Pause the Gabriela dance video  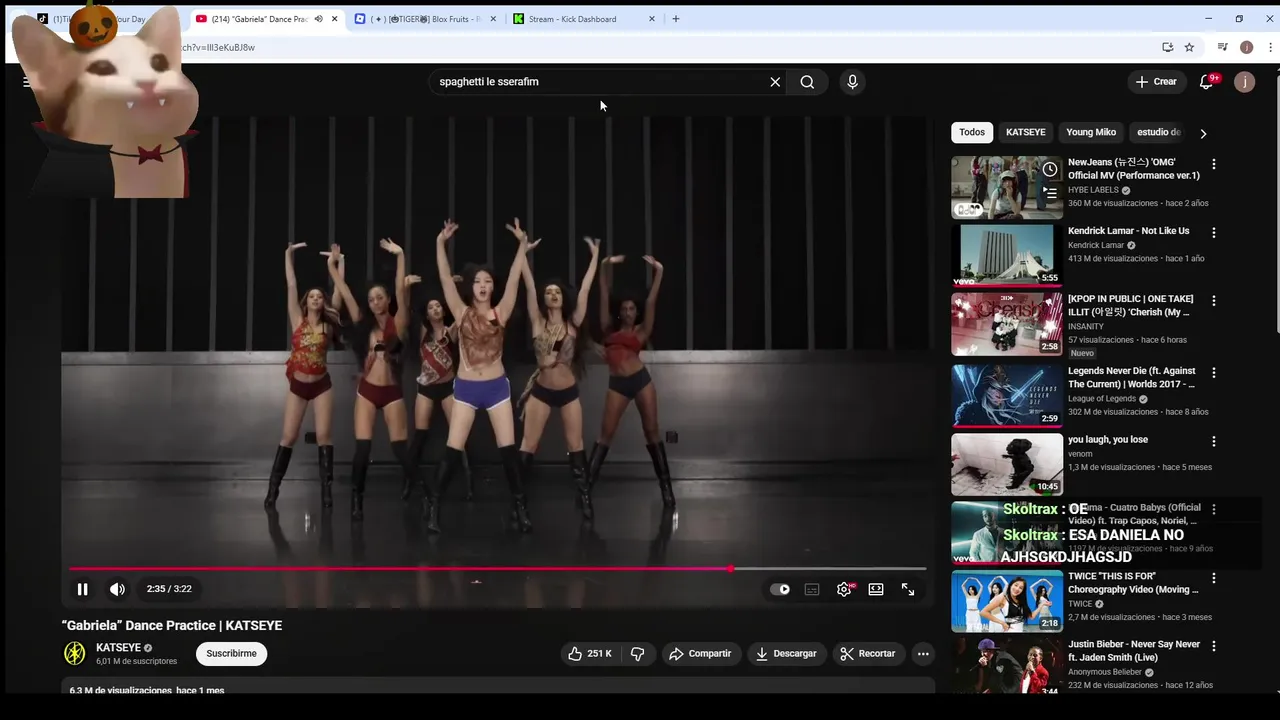(82, 589)
